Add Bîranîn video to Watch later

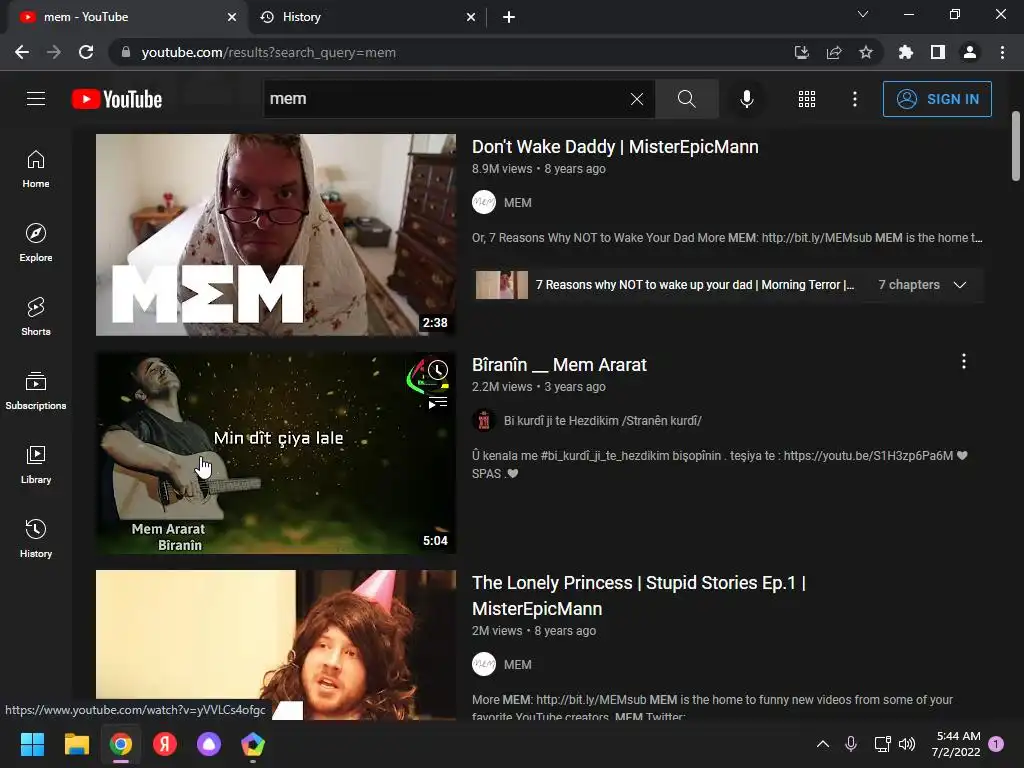coord(438,370)
